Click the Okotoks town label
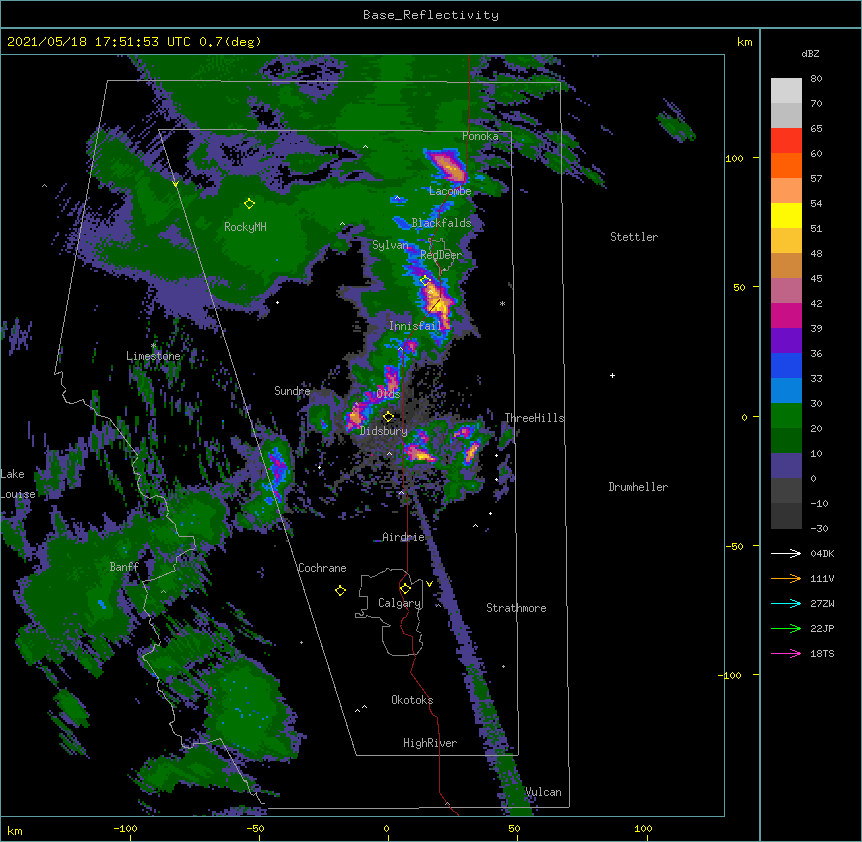This screenshot has width=862, height=842. (x=412, y=700)
